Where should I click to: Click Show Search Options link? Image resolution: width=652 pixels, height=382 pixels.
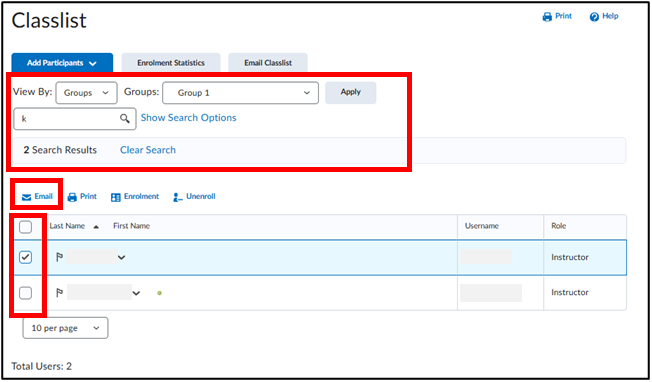188,118
